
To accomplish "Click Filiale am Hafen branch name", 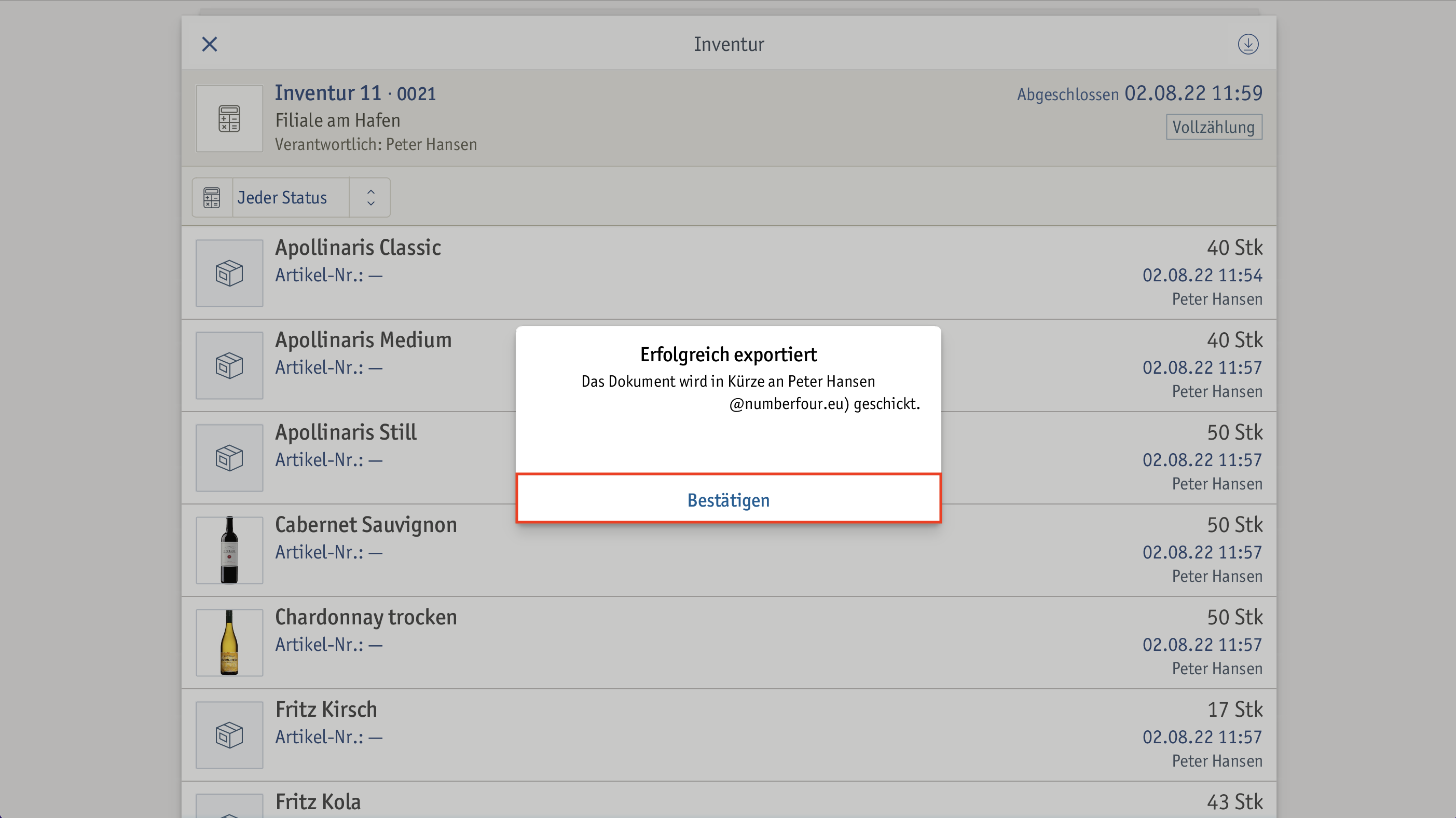I will click(x=337, y=120).
